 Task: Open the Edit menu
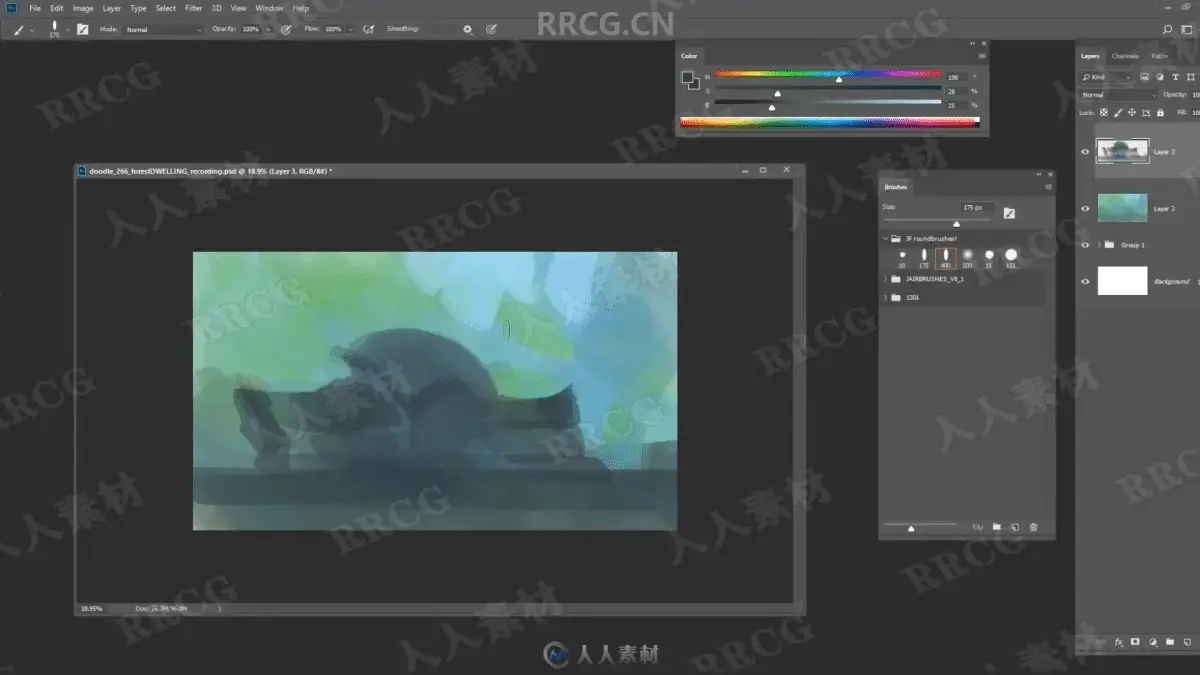57,8
